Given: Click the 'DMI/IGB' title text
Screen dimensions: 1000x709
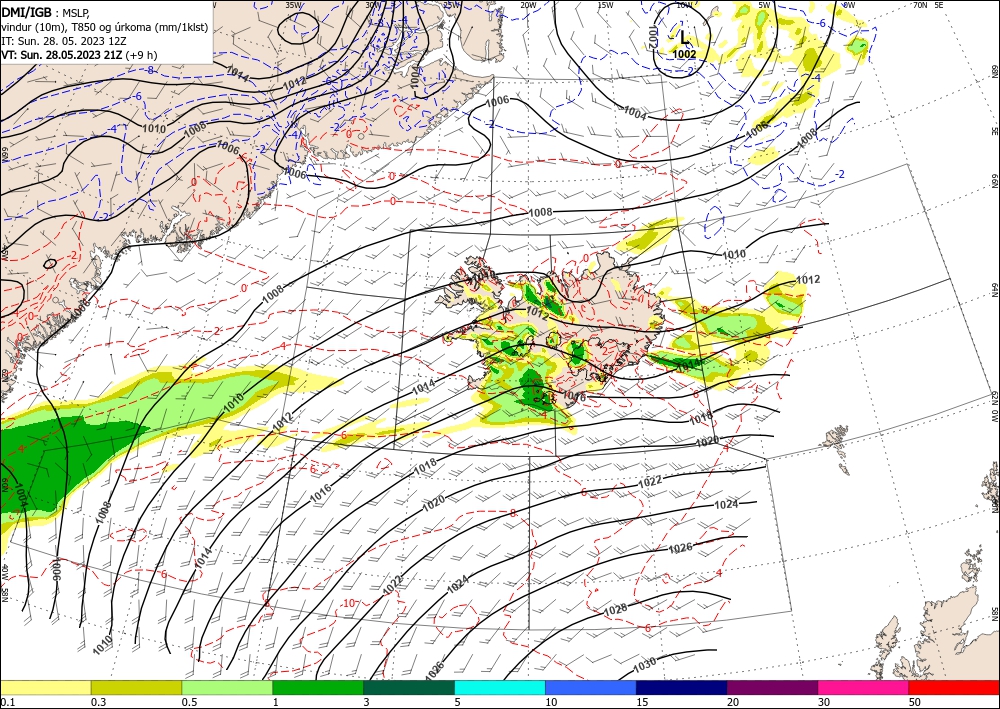Looking at the screenshot, I should click(x=27, y=11).
